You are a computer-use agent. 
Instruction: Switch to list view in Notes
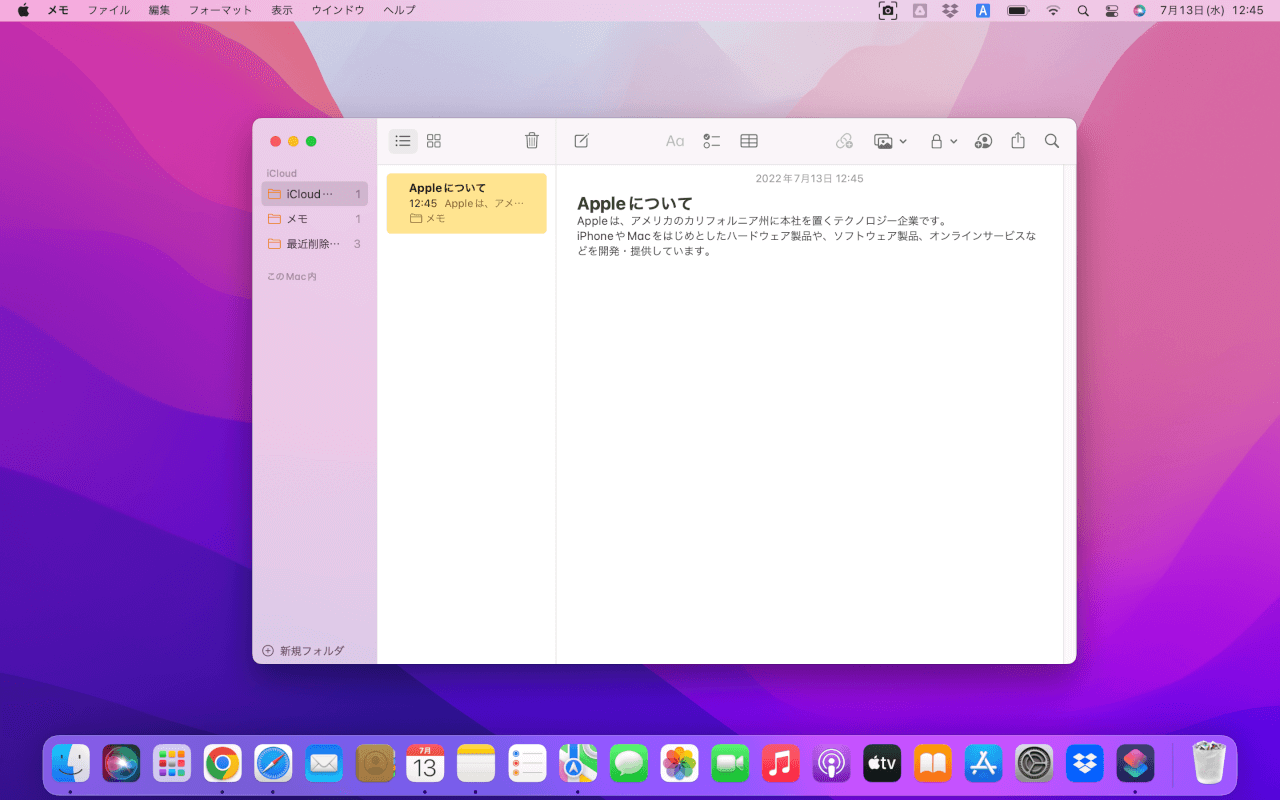tap(403, 141)
